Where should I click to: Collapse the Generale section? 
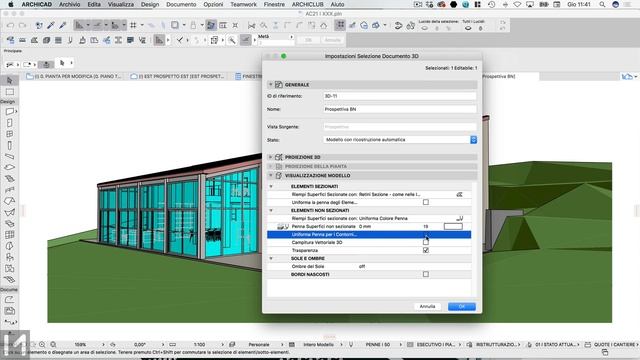click(271, 84)
